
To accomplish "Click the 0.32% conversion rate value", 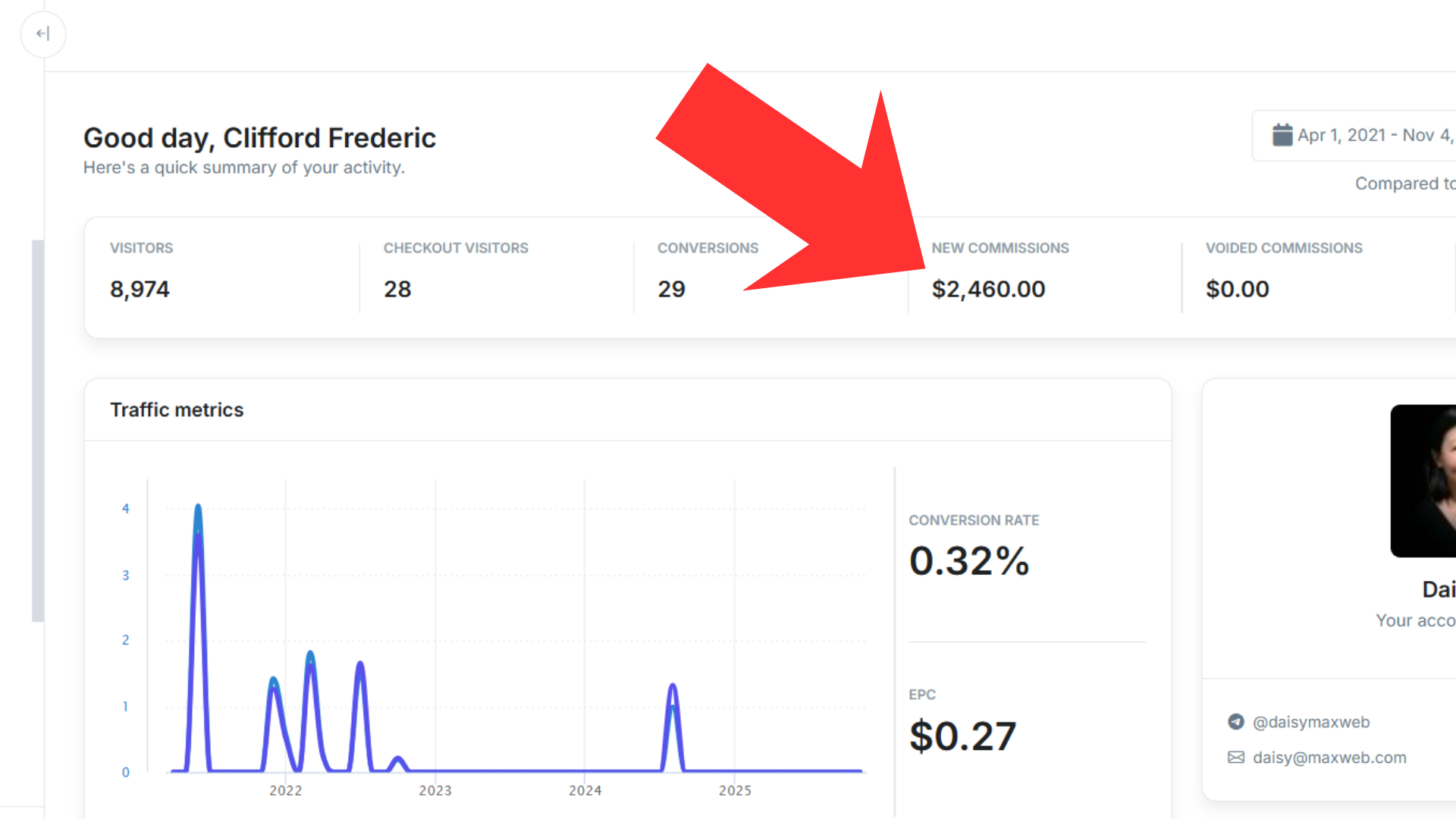I will coord(969,561).
